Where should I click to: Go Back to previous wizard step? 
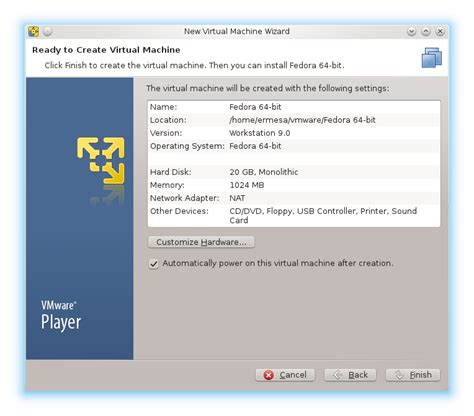coord(350,375)
